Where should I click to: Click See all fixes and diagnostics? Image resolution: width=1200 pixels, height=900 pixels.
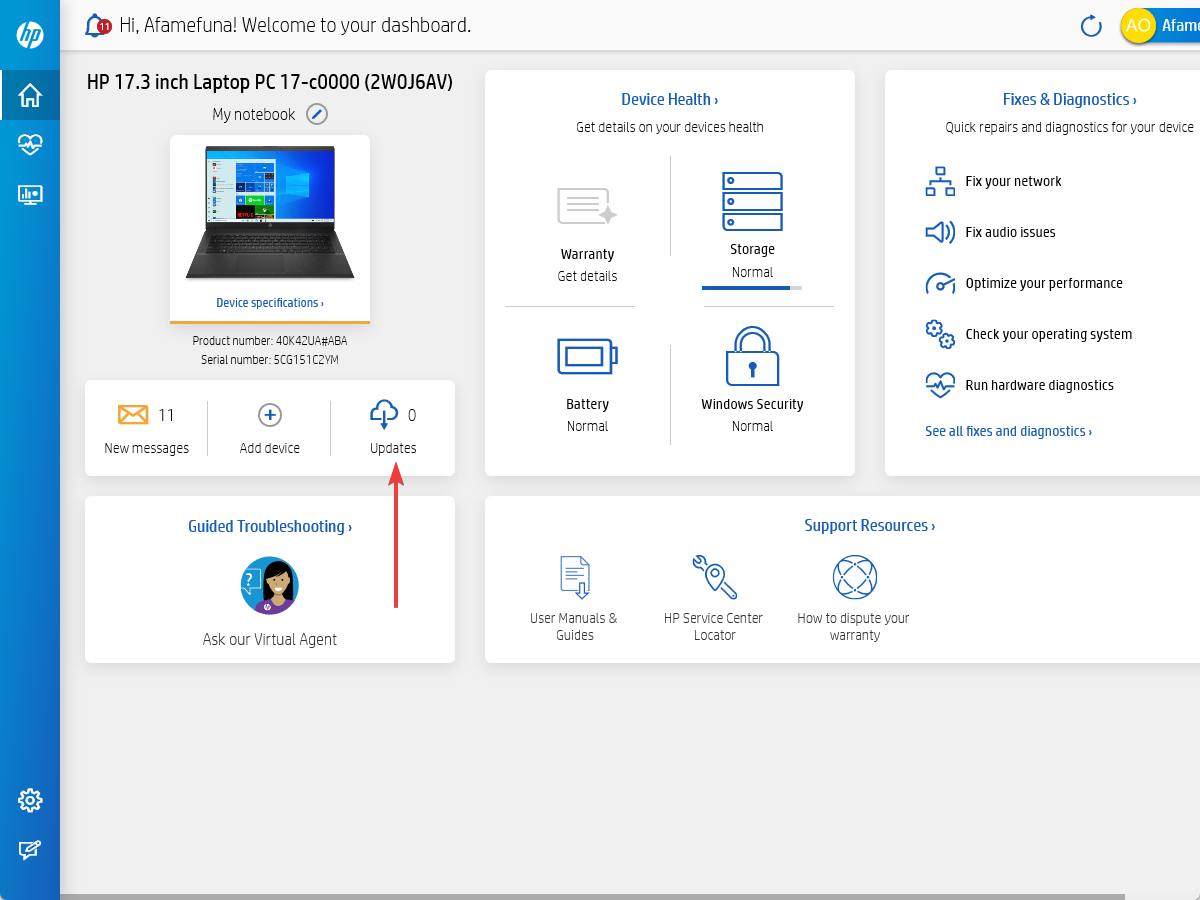click(x=1008, y=431)
